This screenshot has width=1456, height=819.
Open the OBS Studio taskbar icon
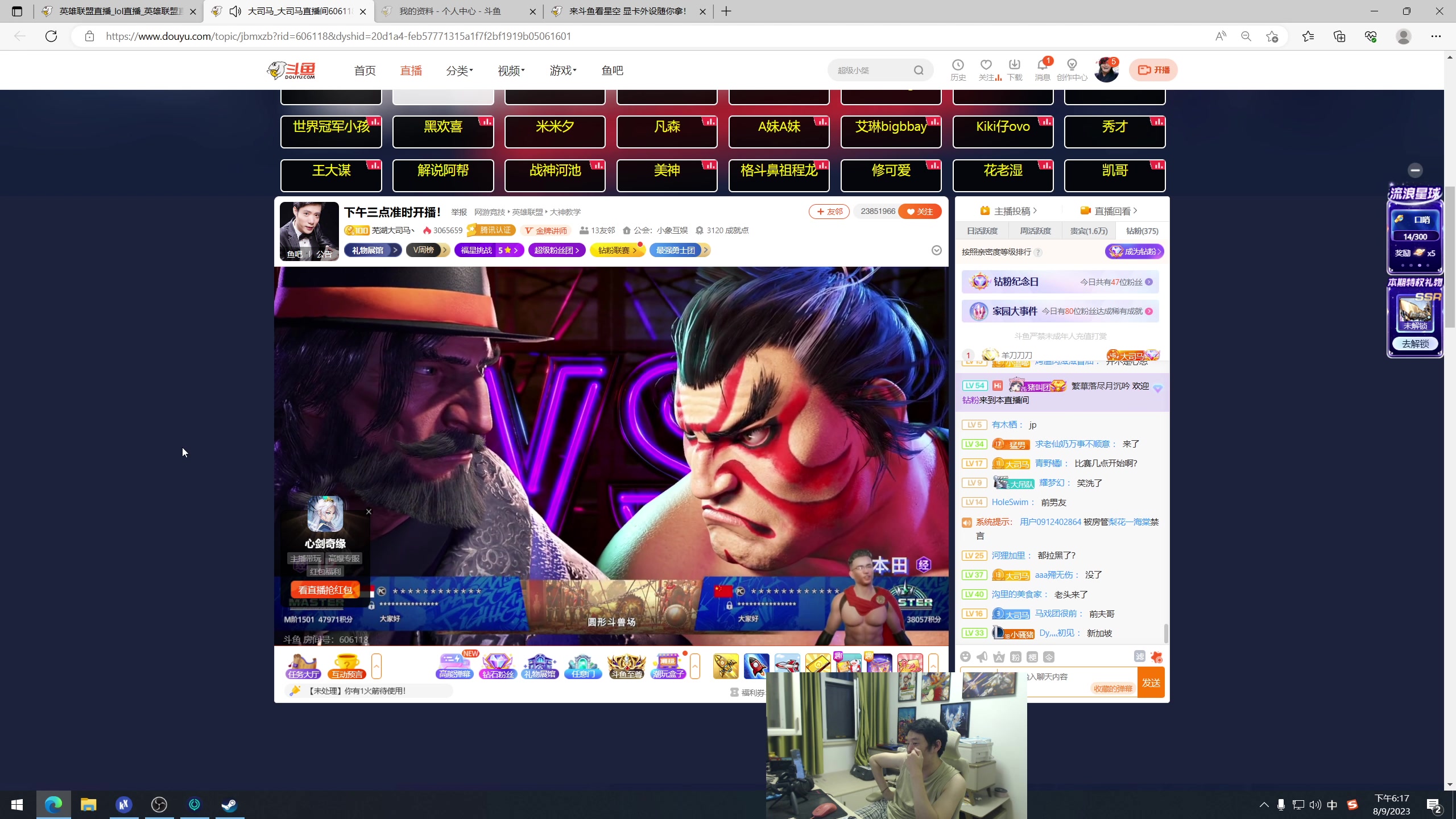pos(159,805)
